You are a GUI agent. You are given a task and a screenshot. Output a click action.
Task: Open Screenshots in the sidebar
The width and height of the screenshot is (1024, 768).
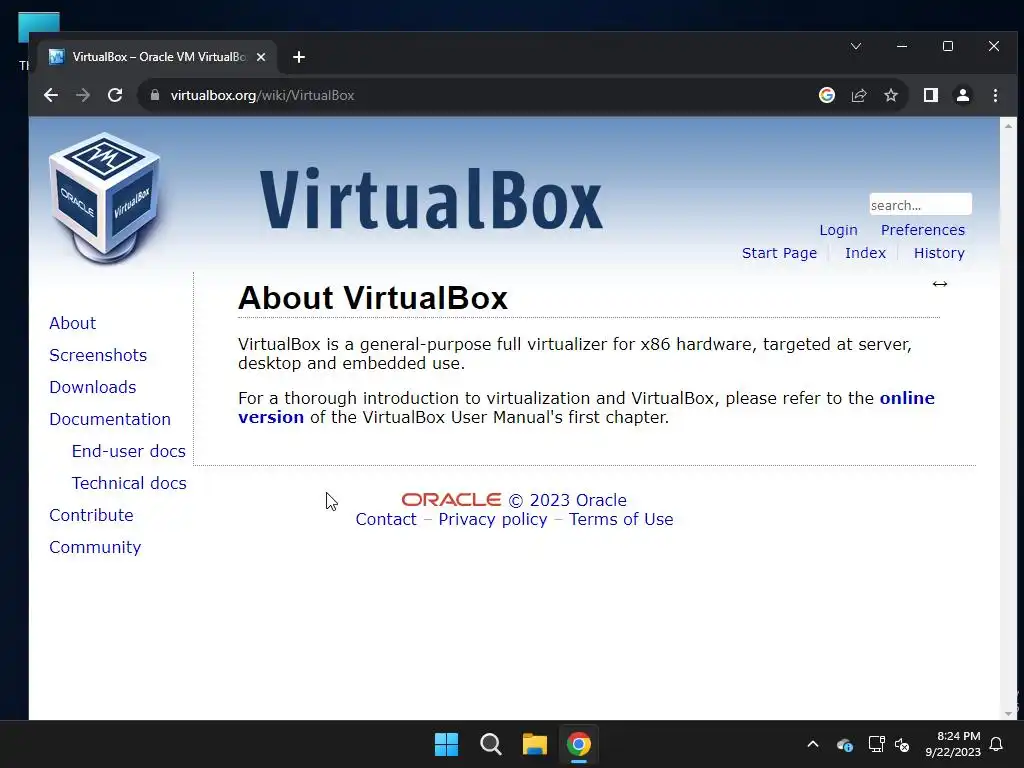coord(98,355)
